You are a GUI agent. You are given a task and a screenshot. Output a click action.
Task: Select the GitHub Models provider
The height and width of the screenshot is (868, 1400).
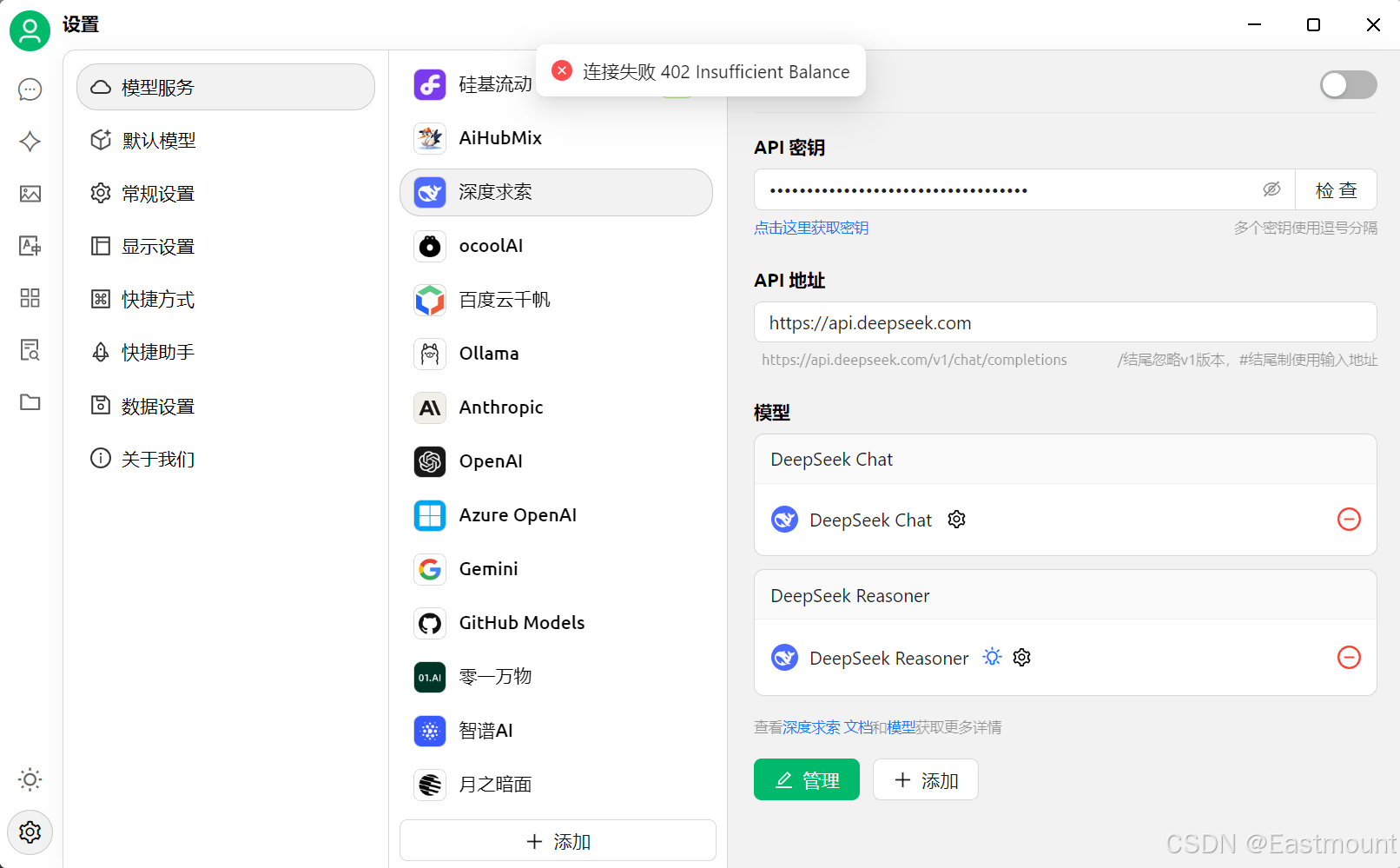(x=556, y=623)
